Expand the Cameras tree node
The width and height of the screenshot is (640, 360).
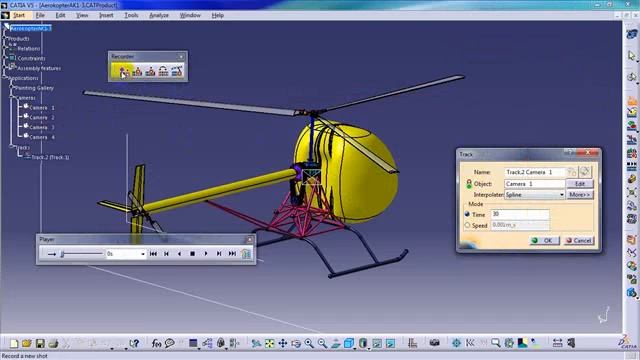[x=12, y=98]
